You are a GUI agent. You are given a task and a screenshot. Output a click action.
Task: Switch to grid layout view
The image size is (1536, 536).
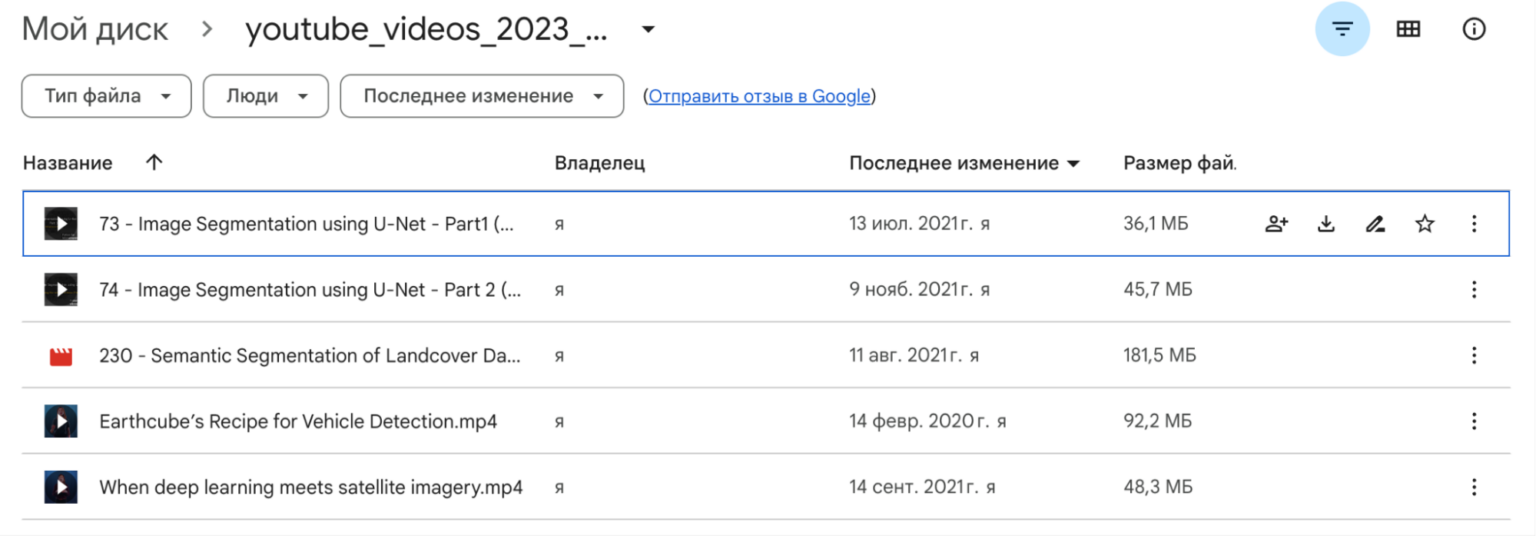tap(1408, 30)
